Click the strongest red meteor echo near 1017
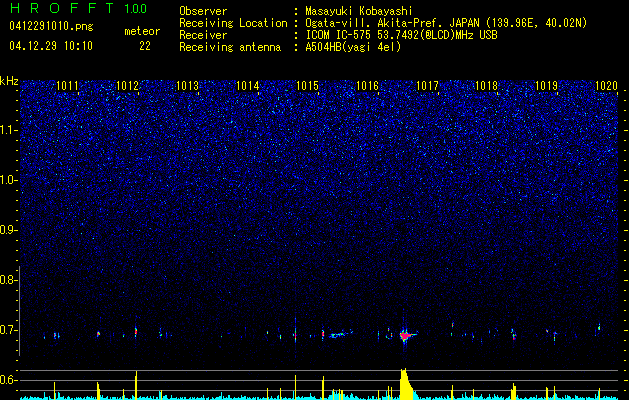 (x=406, y=335)
